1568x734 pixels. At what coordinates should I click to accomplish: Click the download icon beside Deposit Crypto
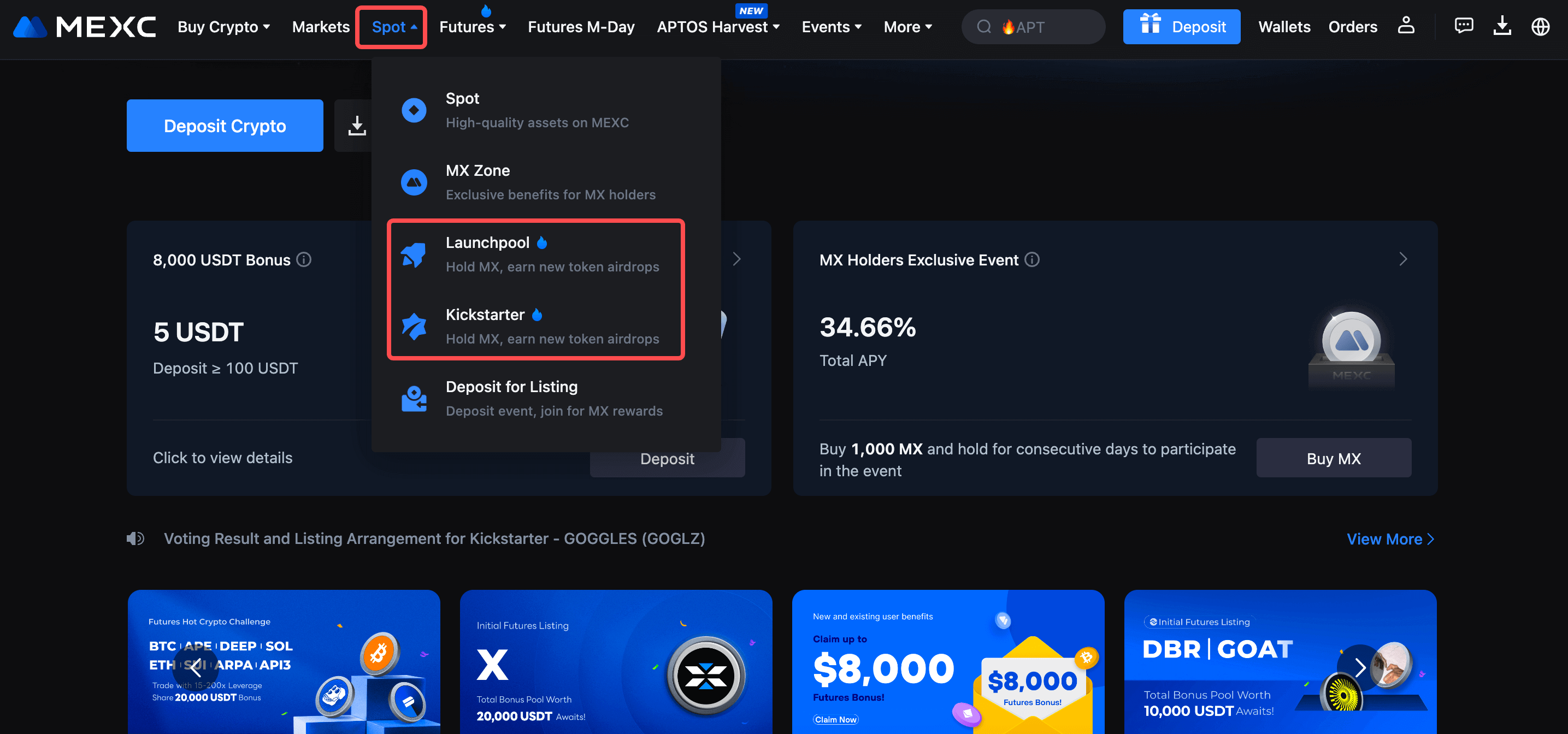tap(357, 126)
